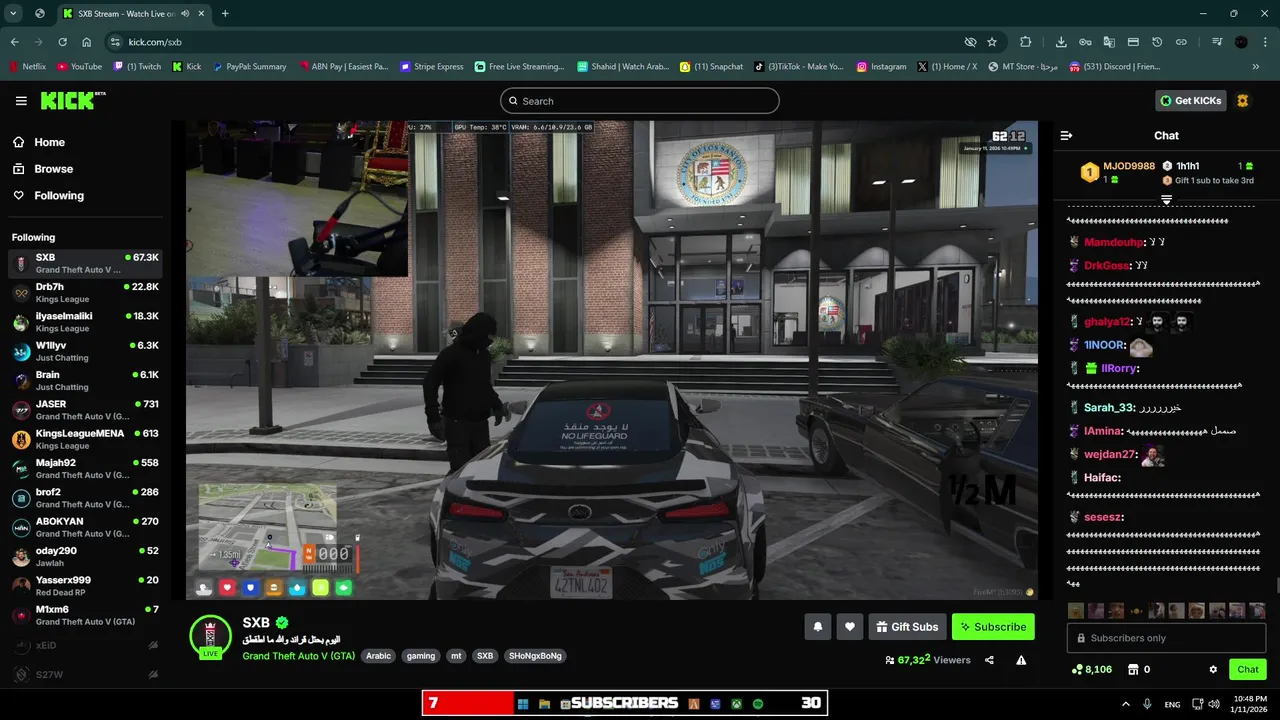Open oday290 channel in sidebar
The width and height of the screenshot is (1280, 720).
[85, 556]
